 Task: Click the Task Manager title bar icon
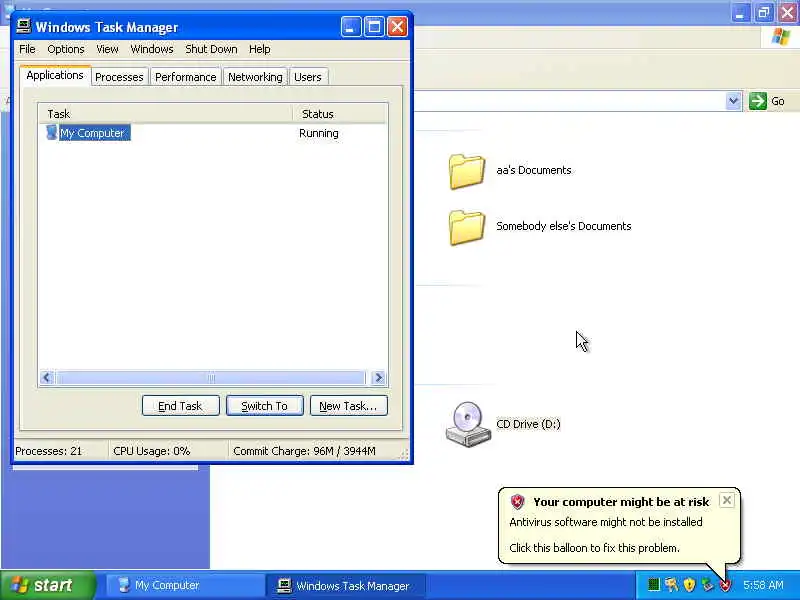click(x=23, y=27)
